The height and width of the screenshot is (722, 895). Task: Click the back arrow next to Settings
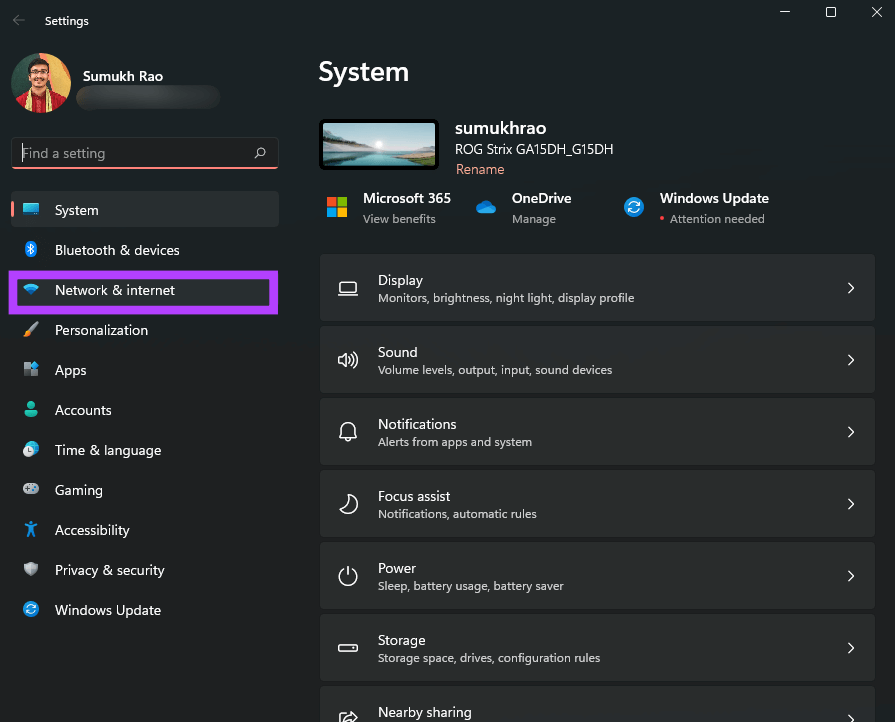click(19, 21)
